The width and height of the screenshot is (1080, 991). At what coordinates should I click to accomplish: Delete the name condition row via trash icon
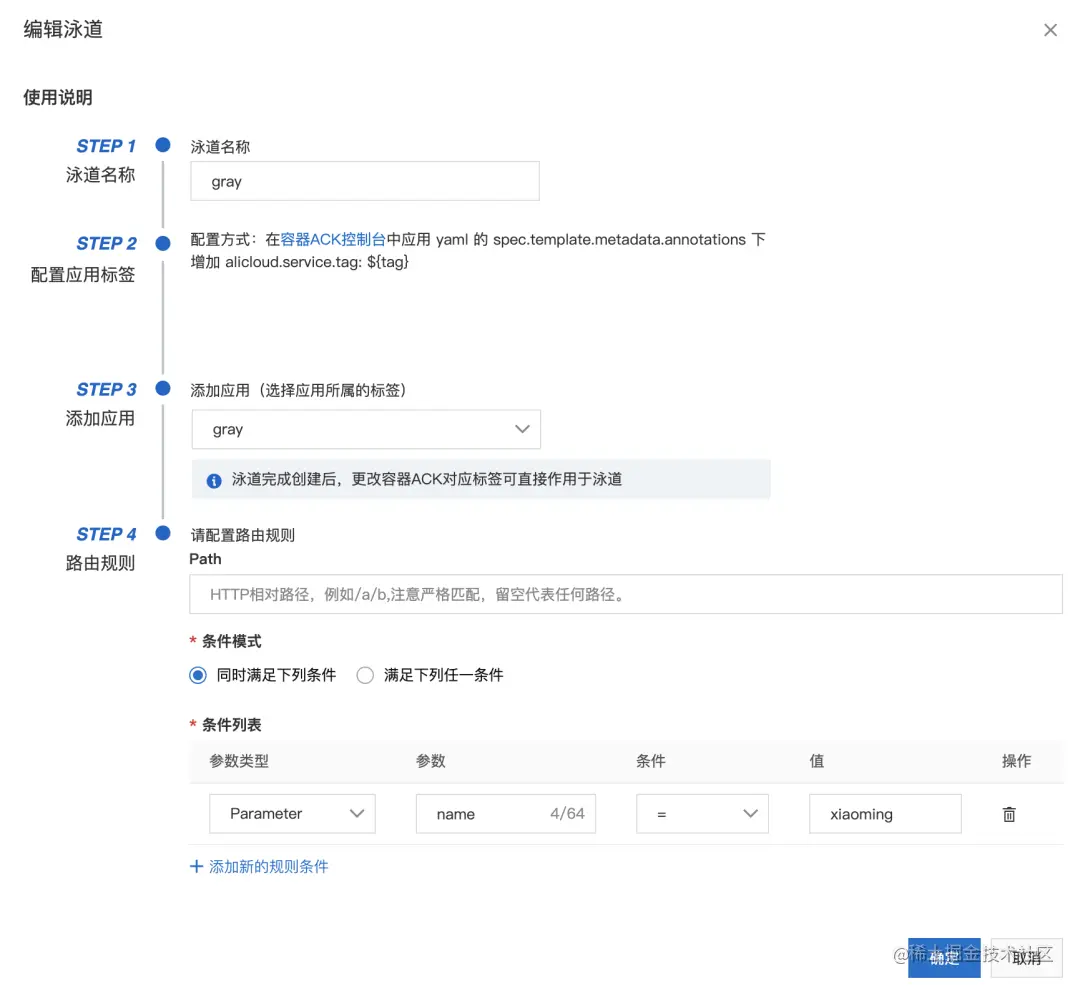click(1009, 814)
